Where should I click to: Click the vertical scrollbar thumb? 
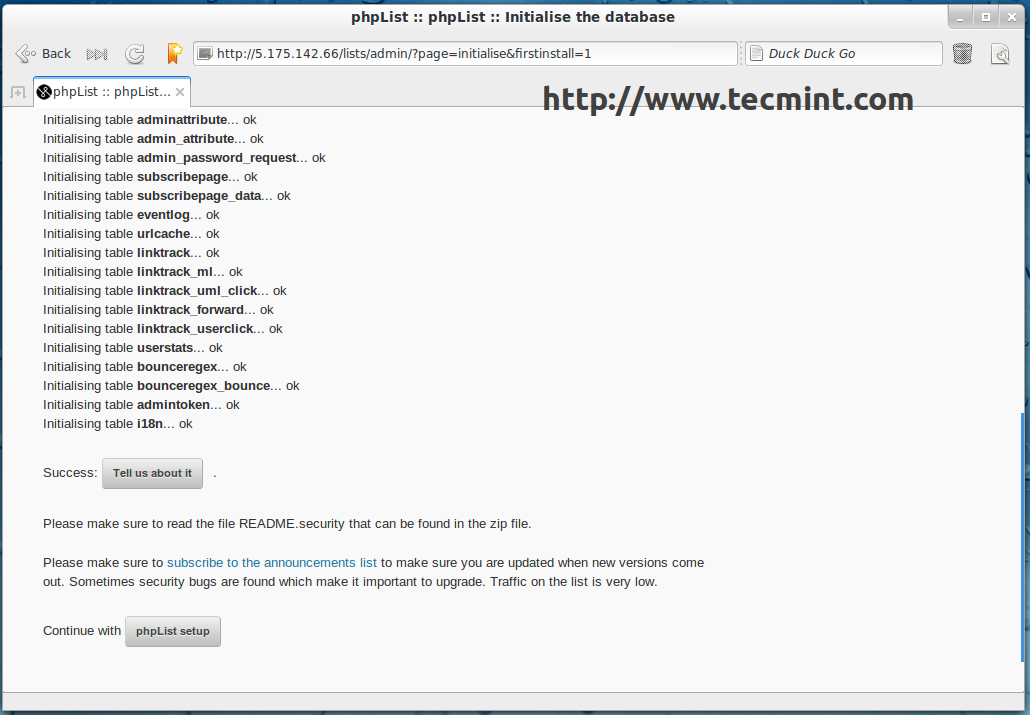1022,536
